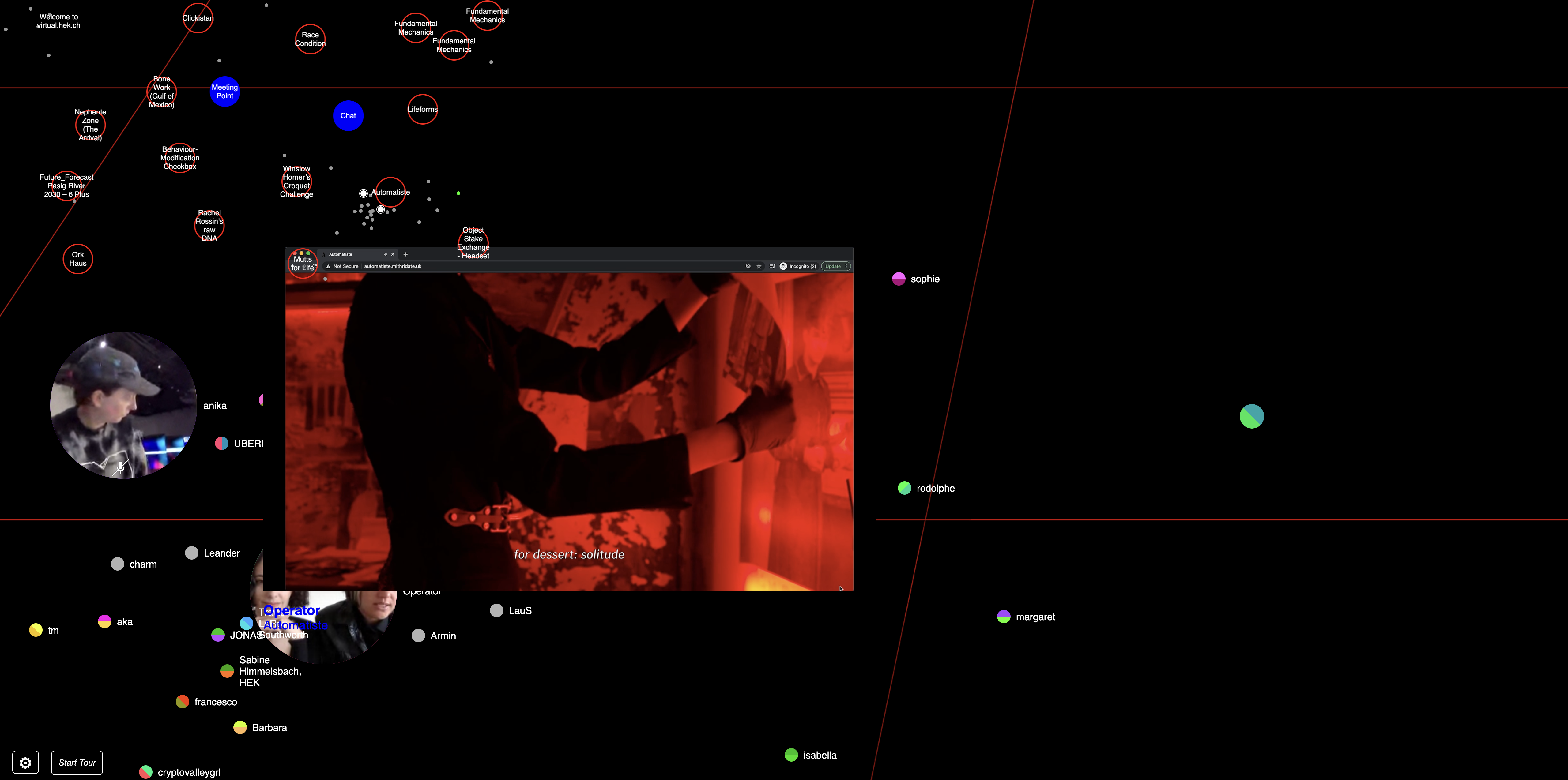Click the bookmark star icon
This screenshot has height=780, width=1568.
759,267
